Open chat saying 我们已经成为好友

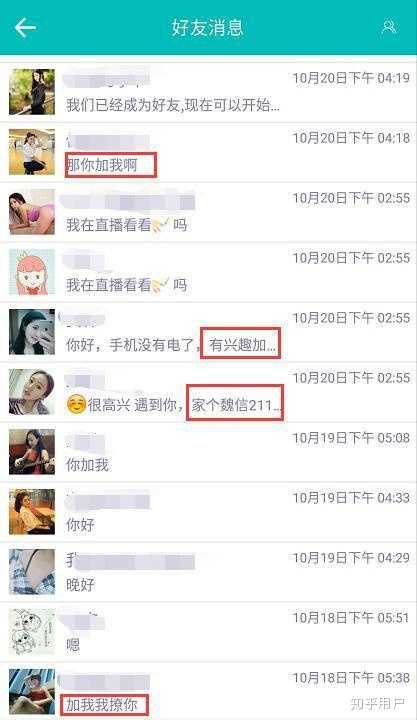pyautogui.click(x=208, y=92)
